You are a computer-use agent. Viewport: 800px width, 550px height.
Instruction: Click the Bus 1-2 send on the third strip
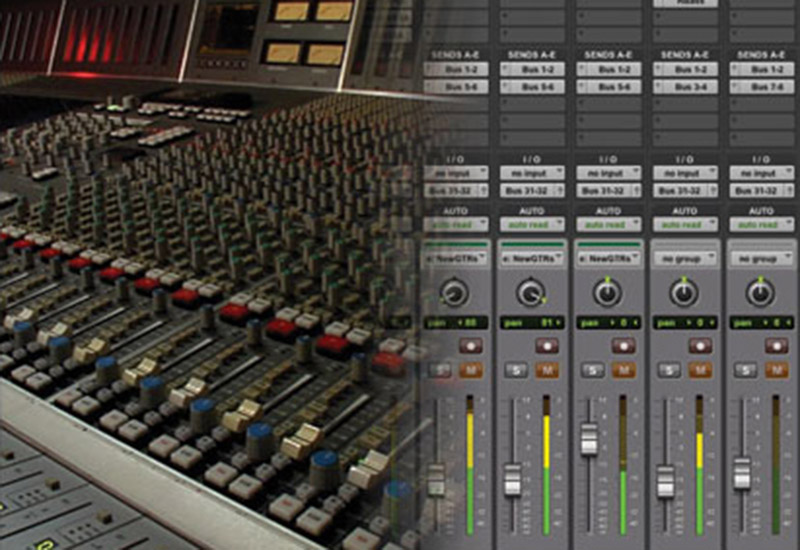pos(609,69)
